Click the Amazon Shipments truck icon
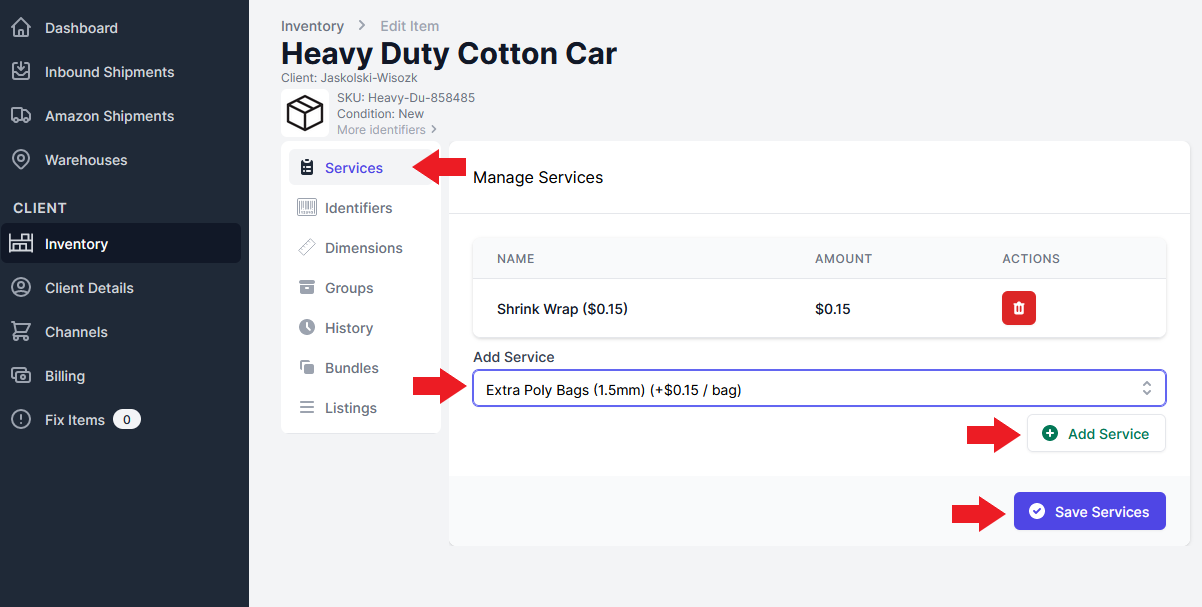The width and height of the screenshot is (1202, 607). 20,116
